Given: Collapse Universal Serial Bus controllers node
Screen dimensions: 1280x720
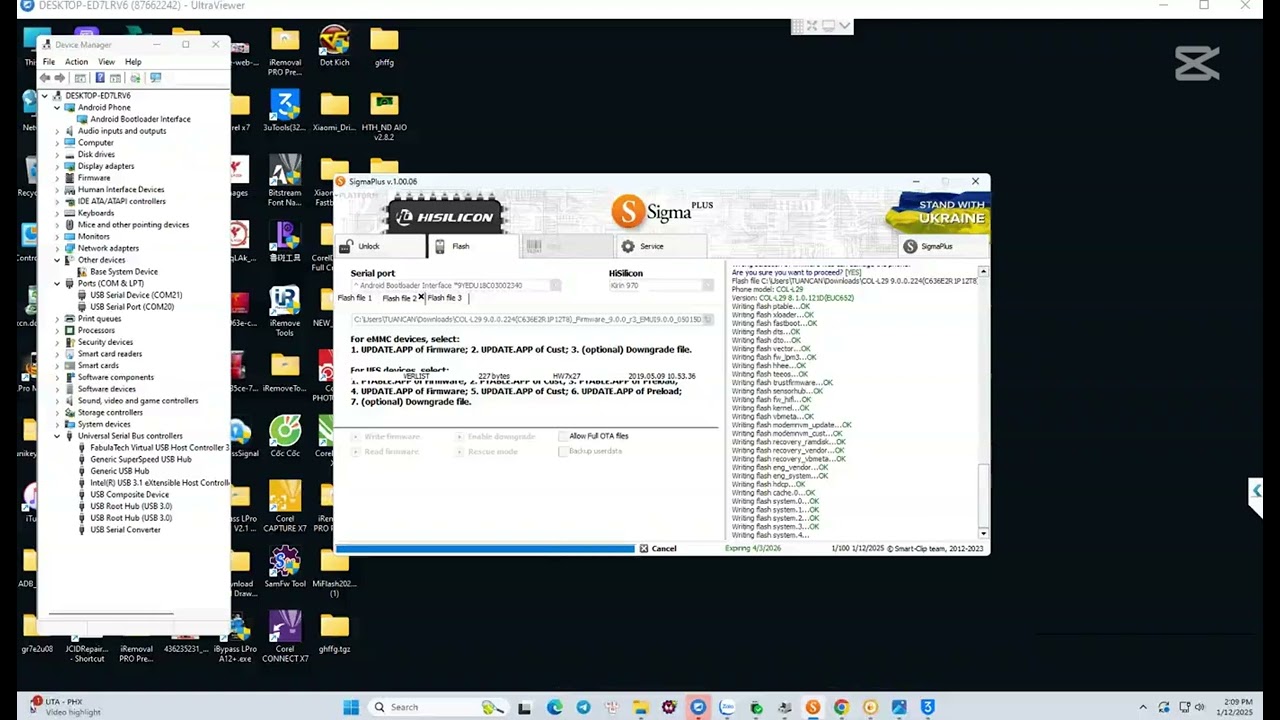Looking at the screenshot, I should coord(57,436).
